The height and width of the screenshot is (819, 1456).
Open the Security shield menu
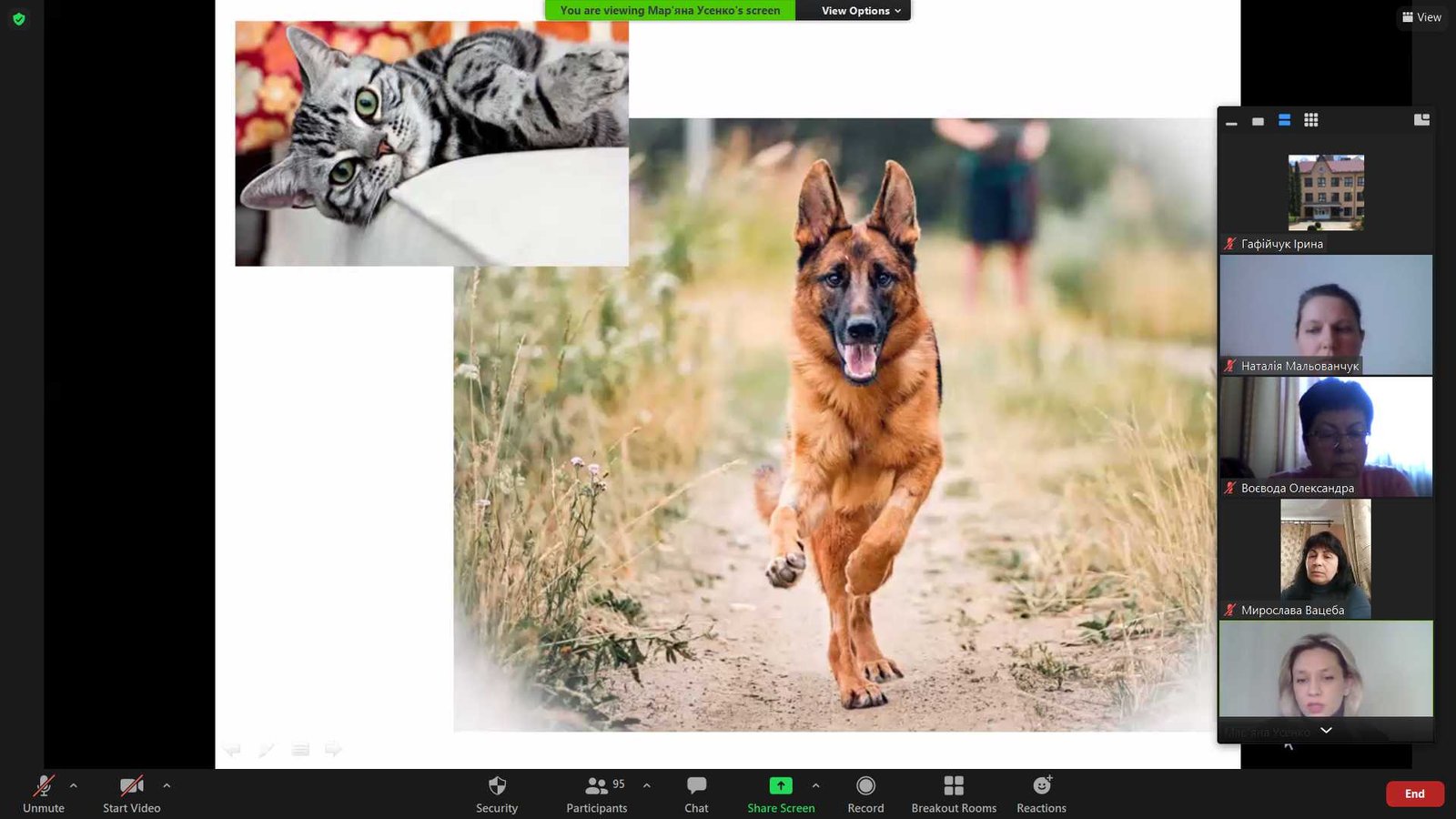pyautogui.click(x=497, y=794)
